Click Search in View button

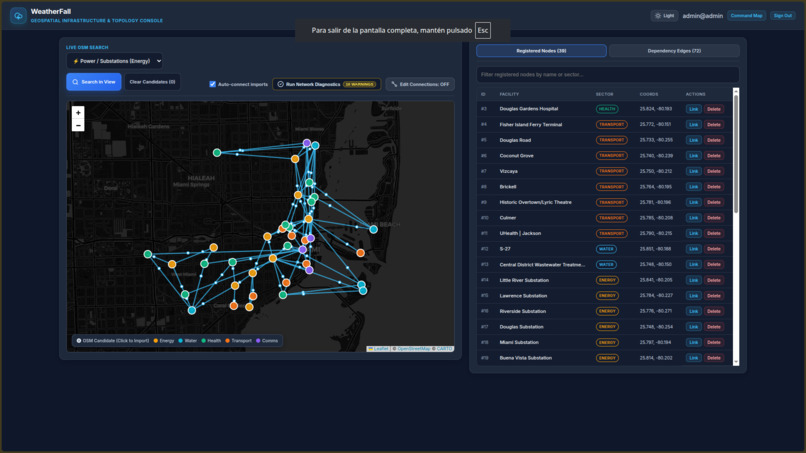tap(94, 82)
